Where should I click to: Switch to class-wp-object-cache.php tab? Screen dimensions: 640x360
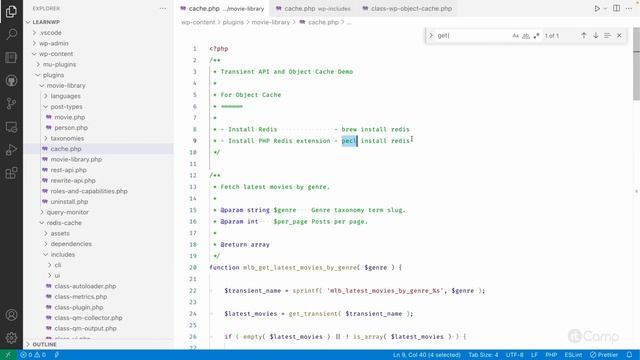tap(407, 8)
